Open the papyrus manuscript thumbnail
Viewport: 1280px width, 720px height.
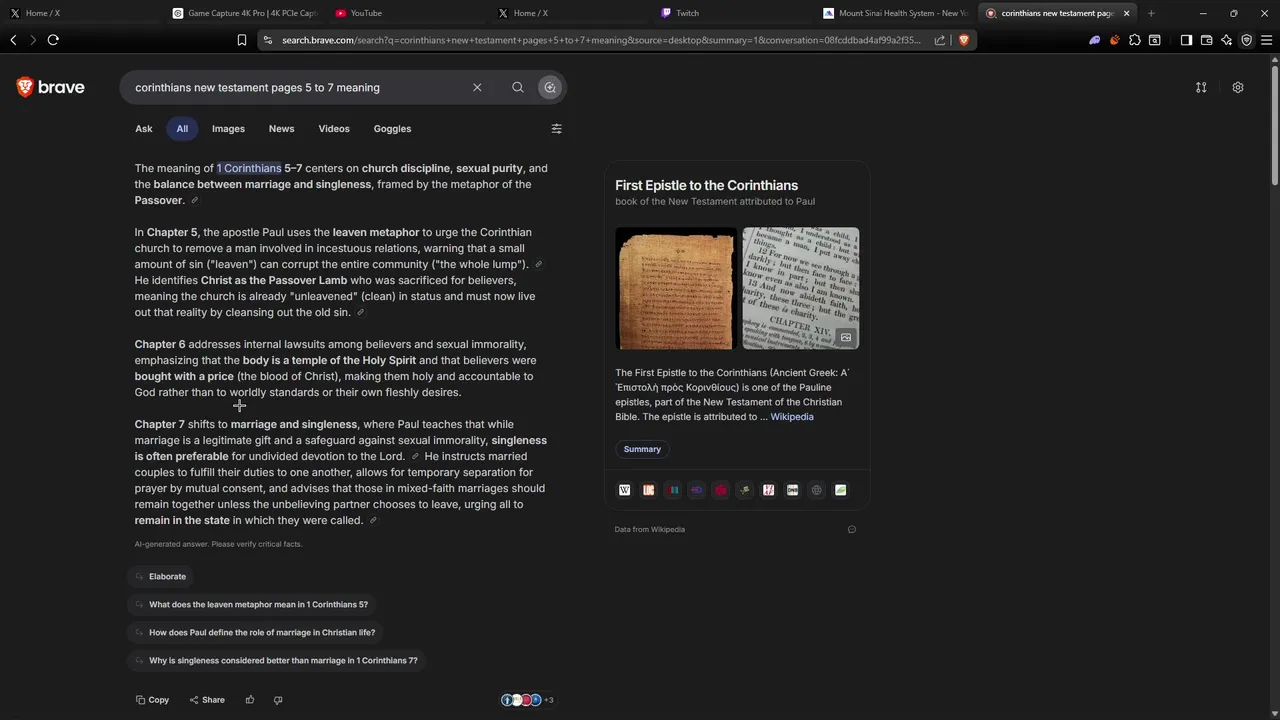tap(676, 288)
